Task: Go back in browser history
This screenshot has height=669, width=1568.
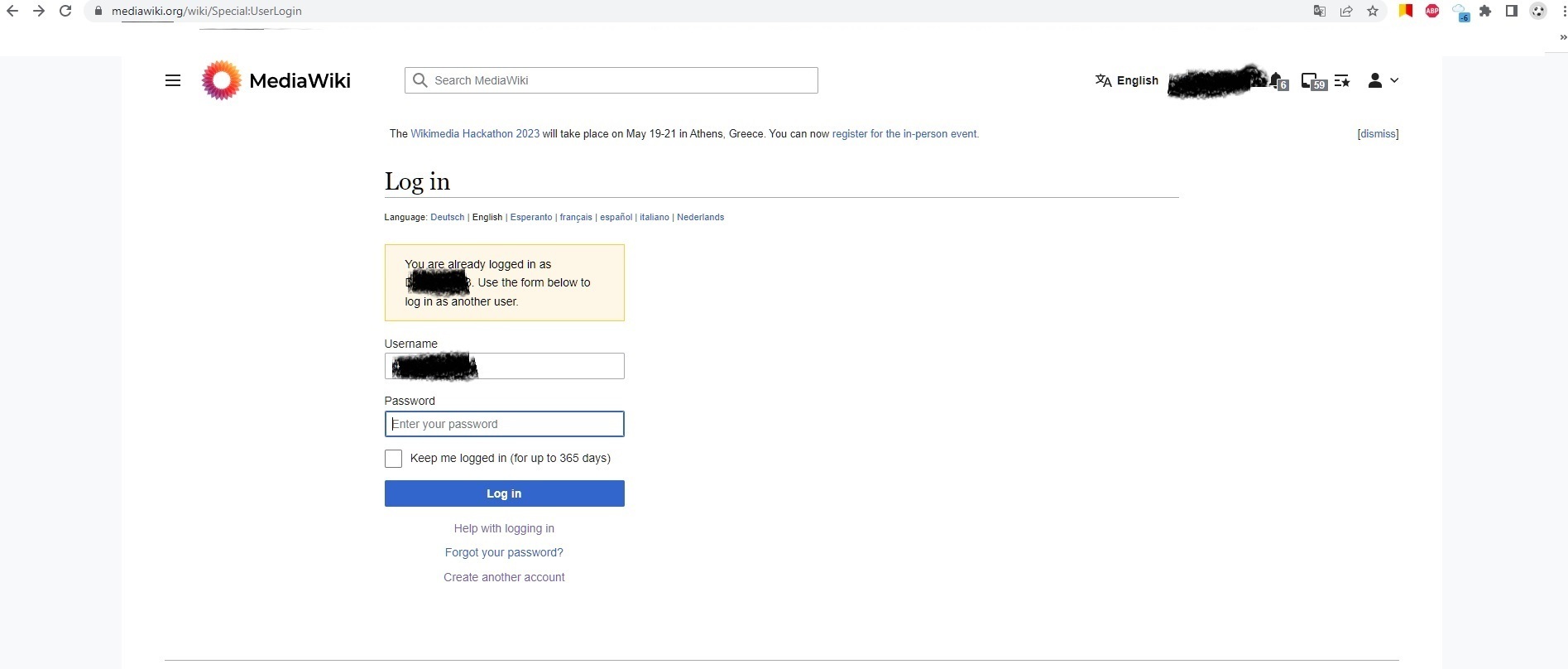Action: click(x=12, y=11)
